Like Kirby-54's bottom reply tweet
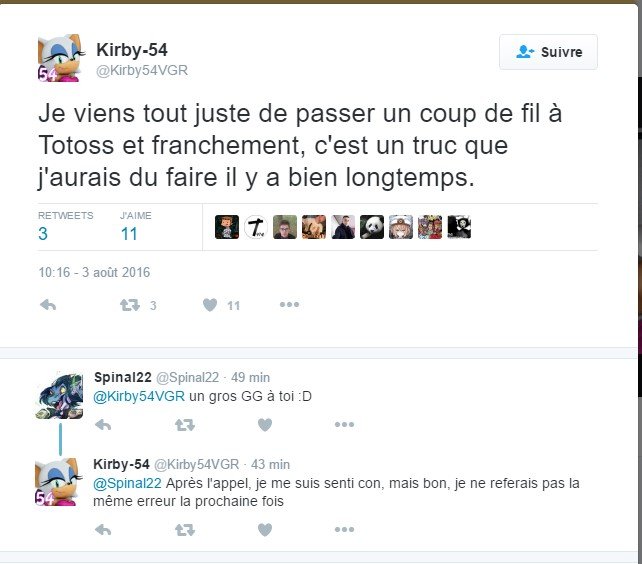642x564 pixels. tap(265, 530)
